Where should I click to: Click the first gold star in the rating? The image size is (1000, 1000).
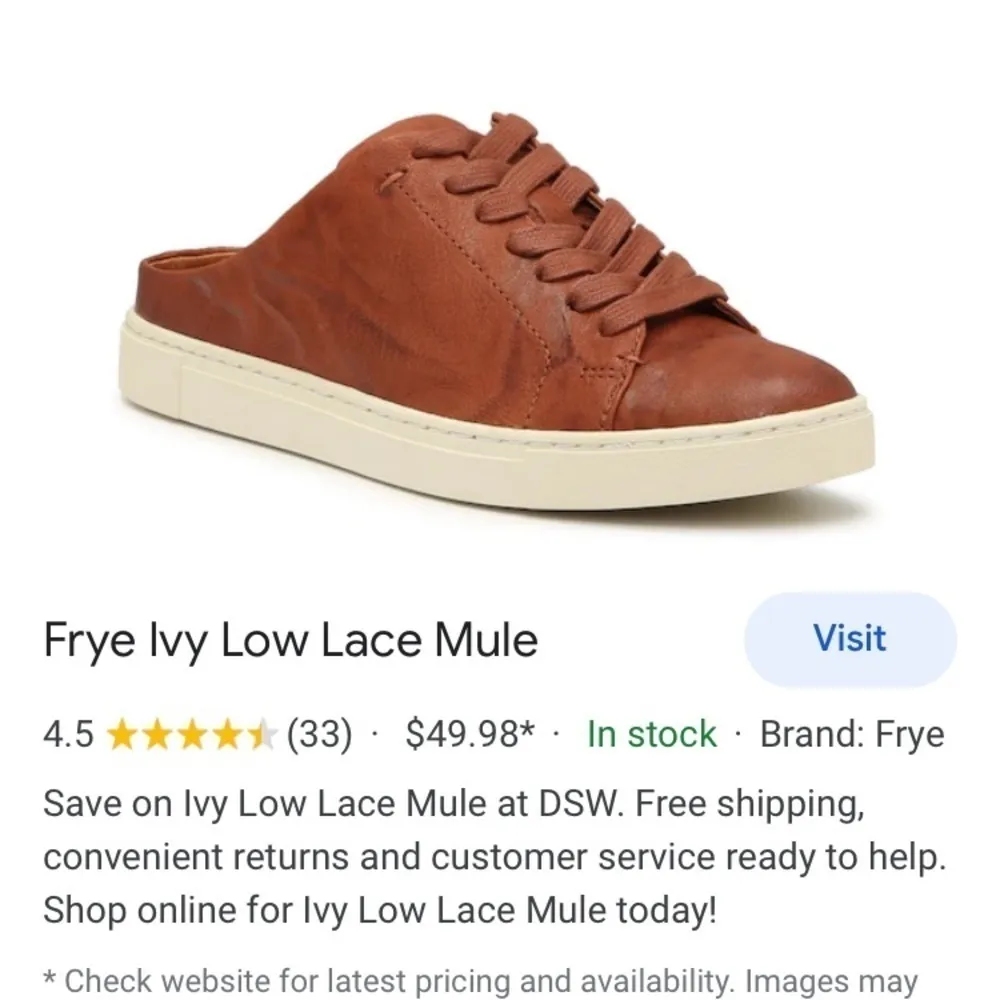click(122, 735)
